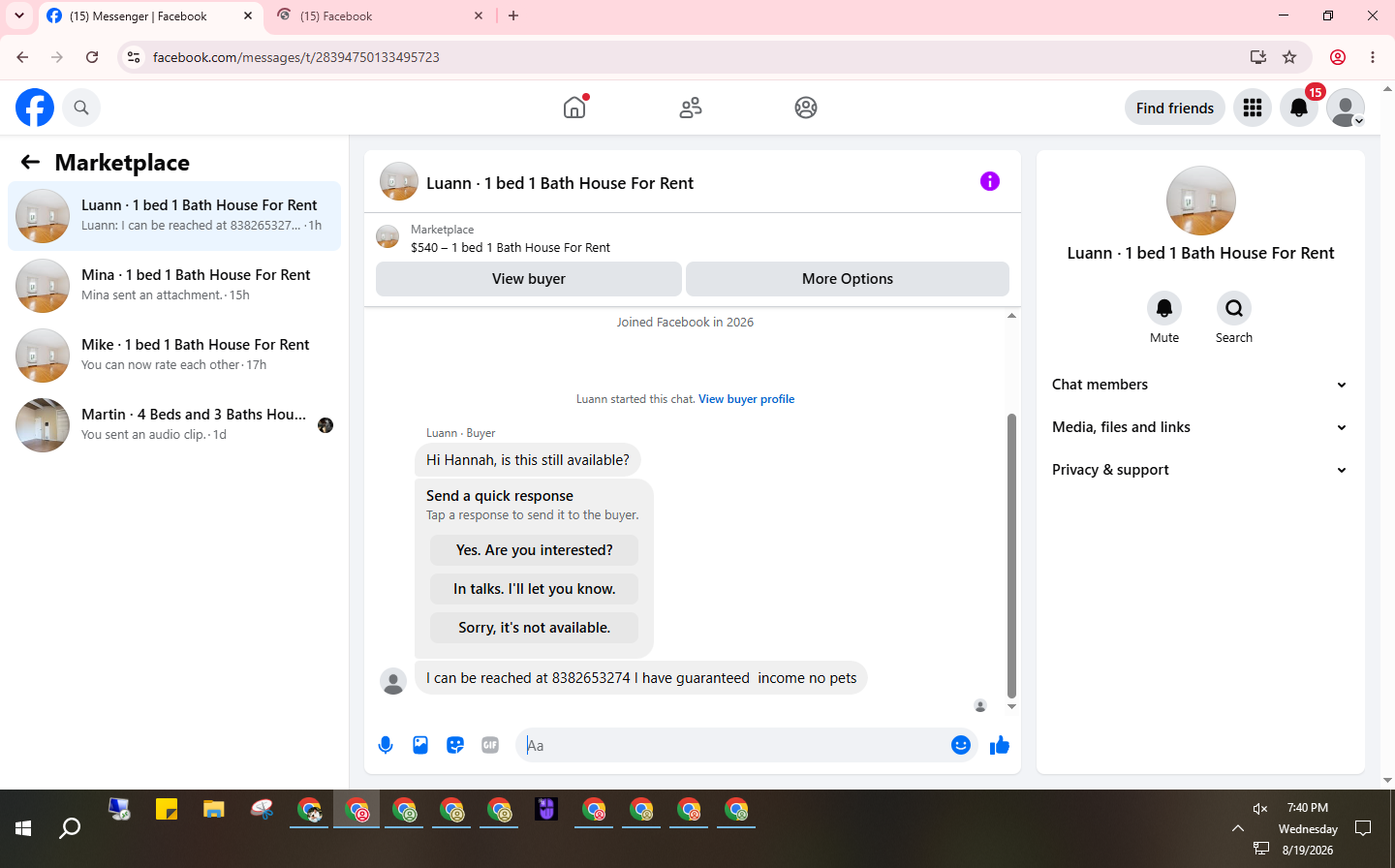Record a voice clip with microphone icon
The image size is (1395, 868).
[x=386, y=745]
